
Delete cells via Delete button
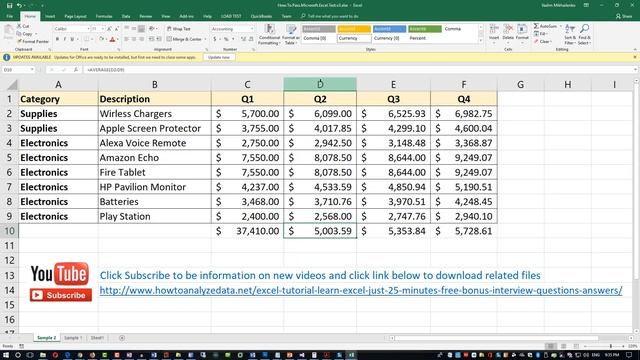click(x=508, y=33)
